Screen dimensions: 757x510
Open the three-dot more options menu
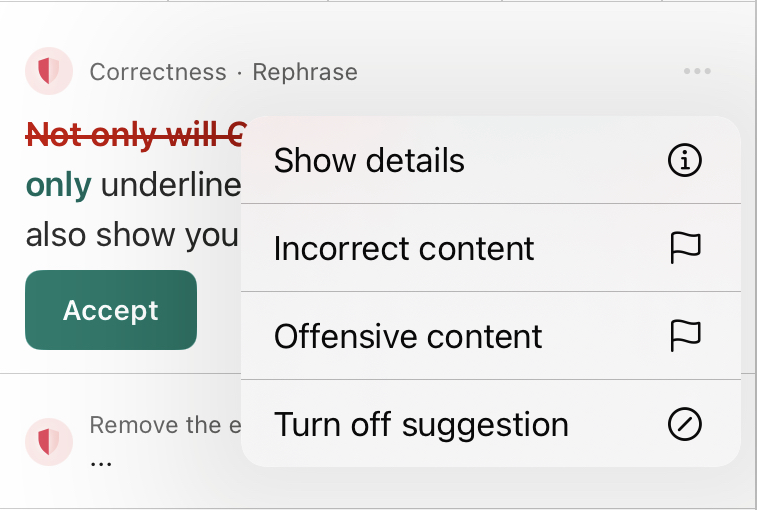[x=697, y=71]
